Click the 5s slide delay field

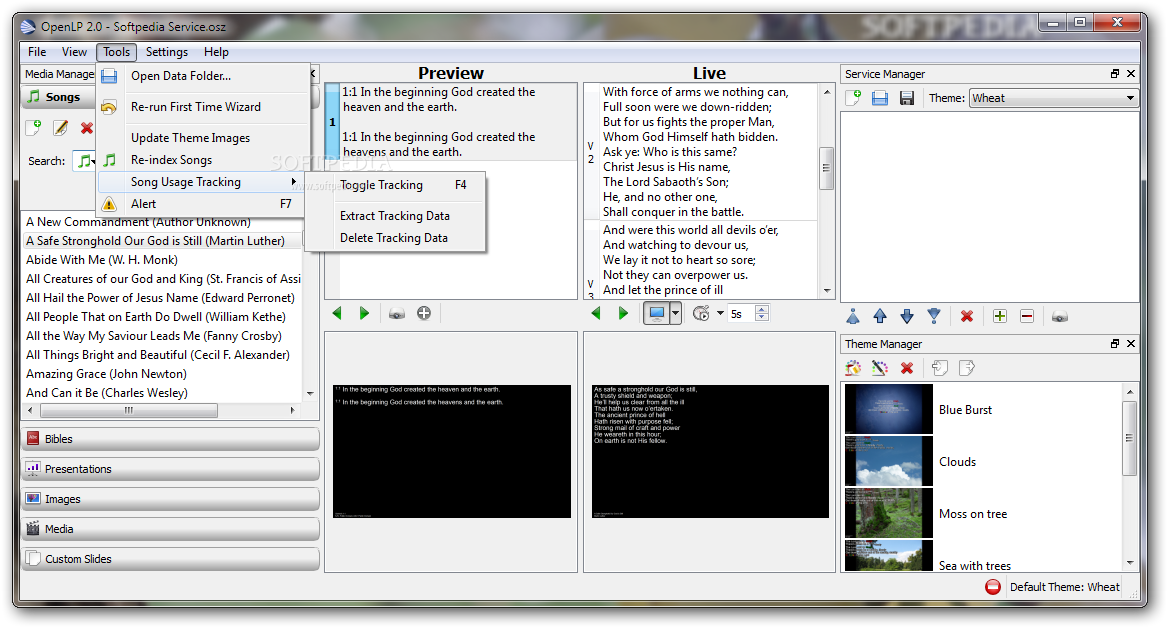tap(742, 314)
